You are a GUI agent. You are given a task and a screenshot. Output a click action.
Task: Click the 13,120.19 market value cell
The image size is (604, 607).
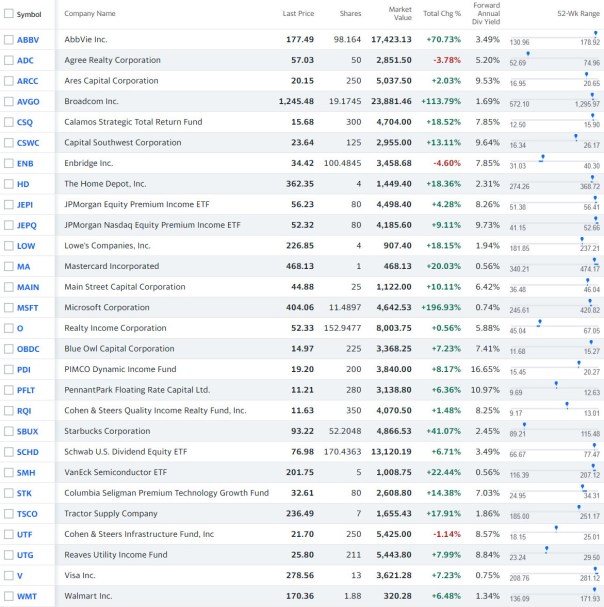coord(391,452)
